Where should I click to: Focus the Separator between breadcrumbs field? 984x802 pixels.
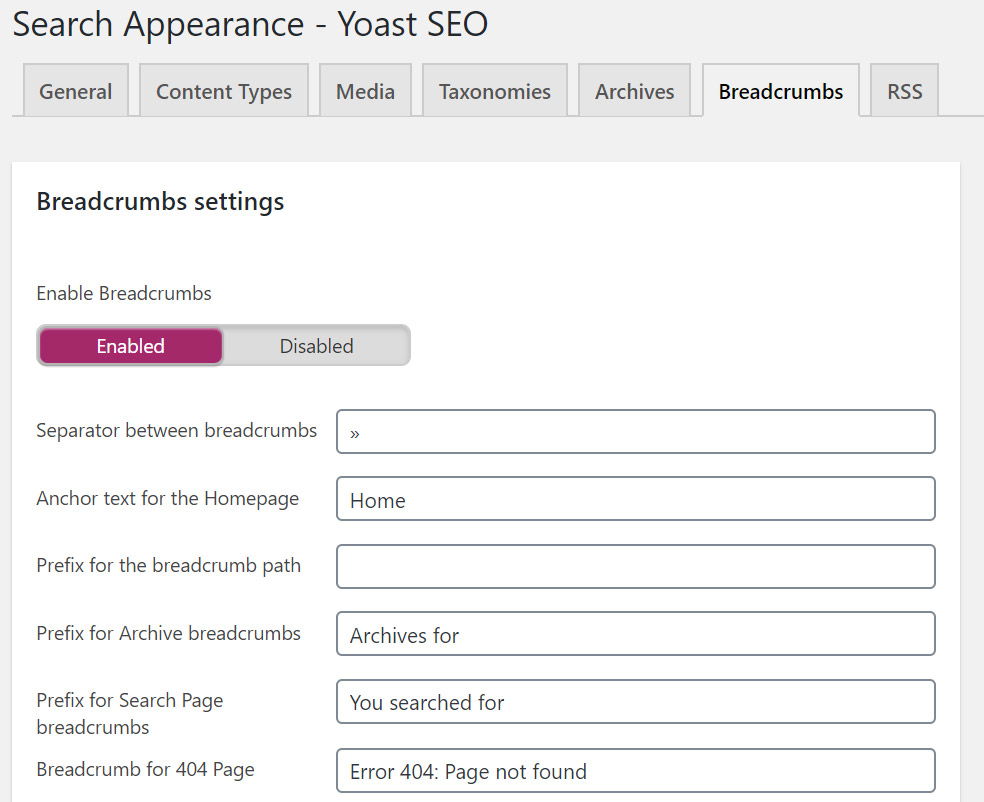(x=636, y=432)
